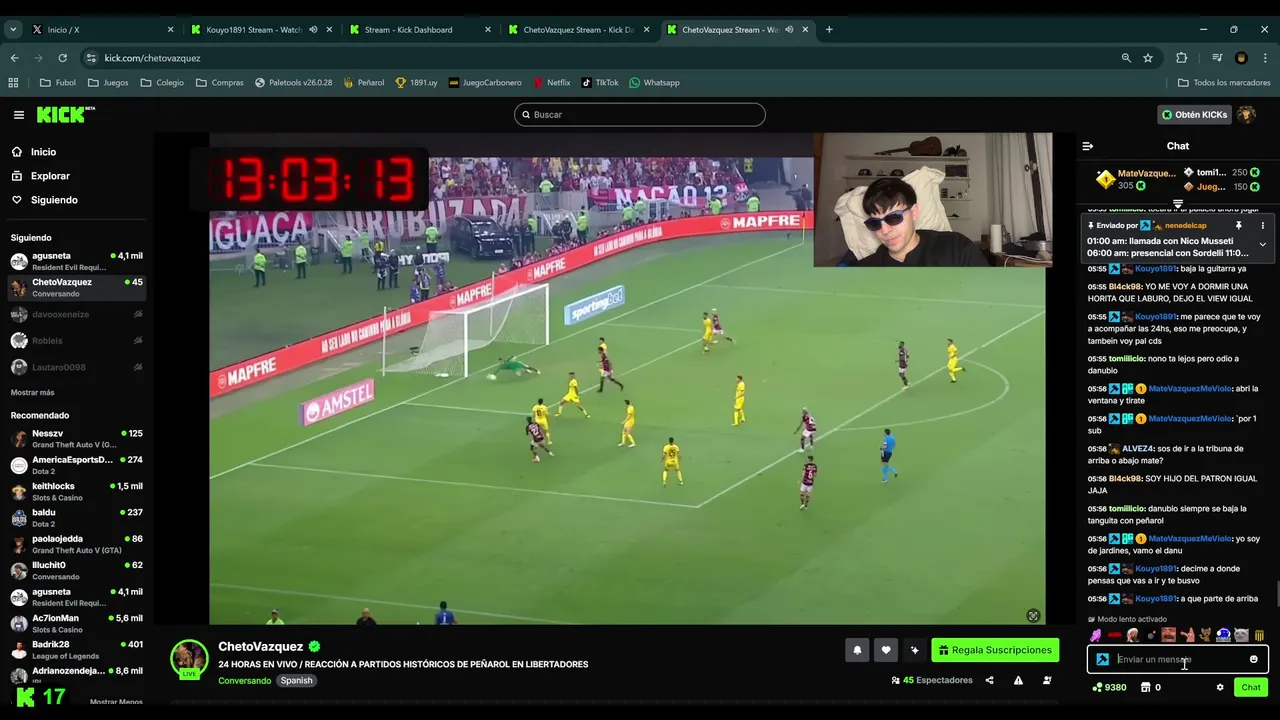Collapse list with Mostrar Menos

point(116,702)
